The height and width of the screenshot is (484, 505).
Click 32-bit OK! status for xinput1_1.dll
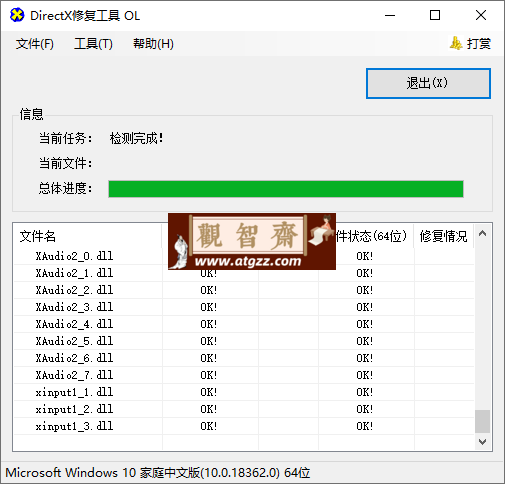(209, 392)
